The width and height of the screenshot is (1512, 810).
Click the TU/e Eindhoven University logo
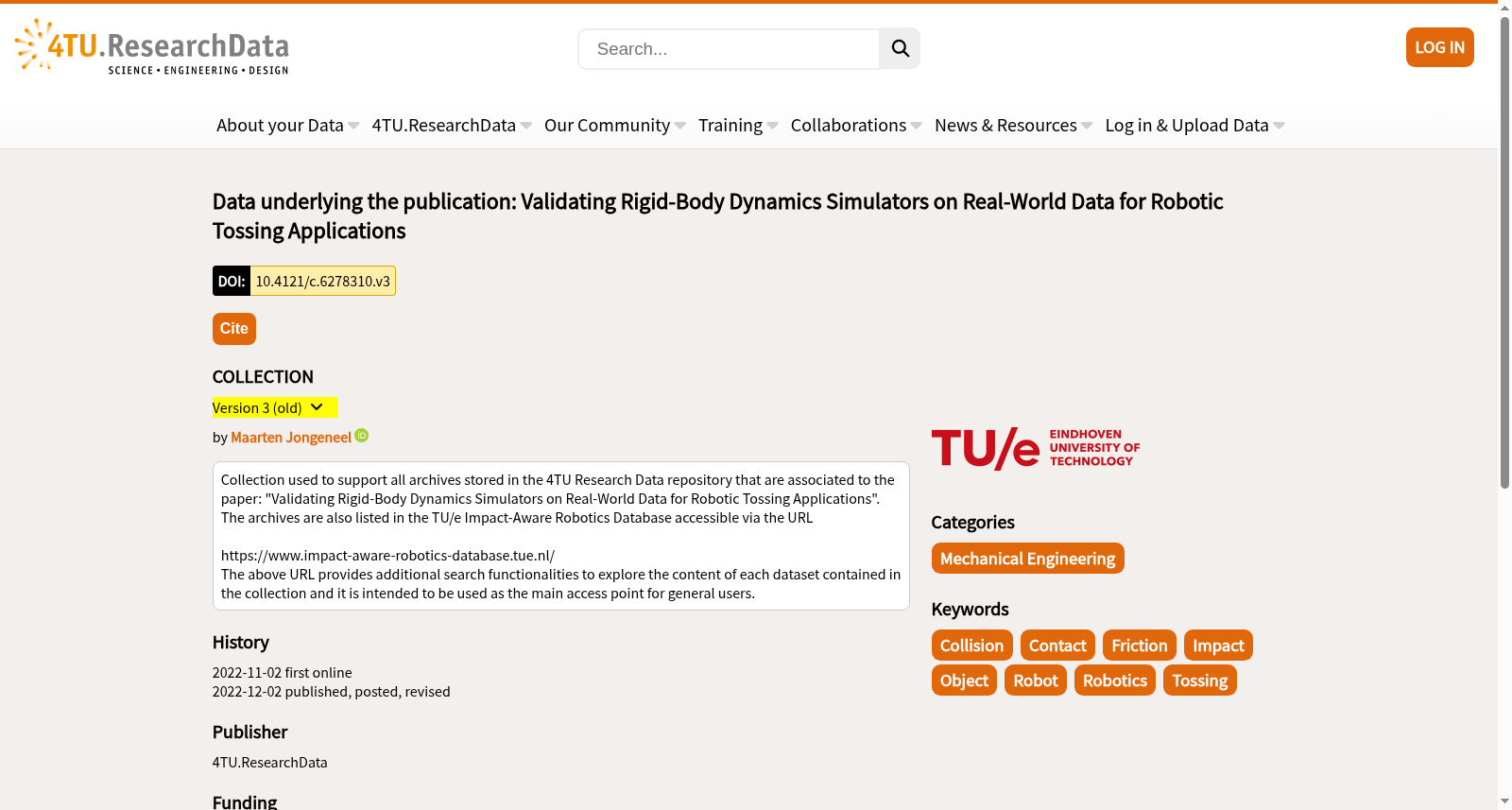(x=1036, y=448)
